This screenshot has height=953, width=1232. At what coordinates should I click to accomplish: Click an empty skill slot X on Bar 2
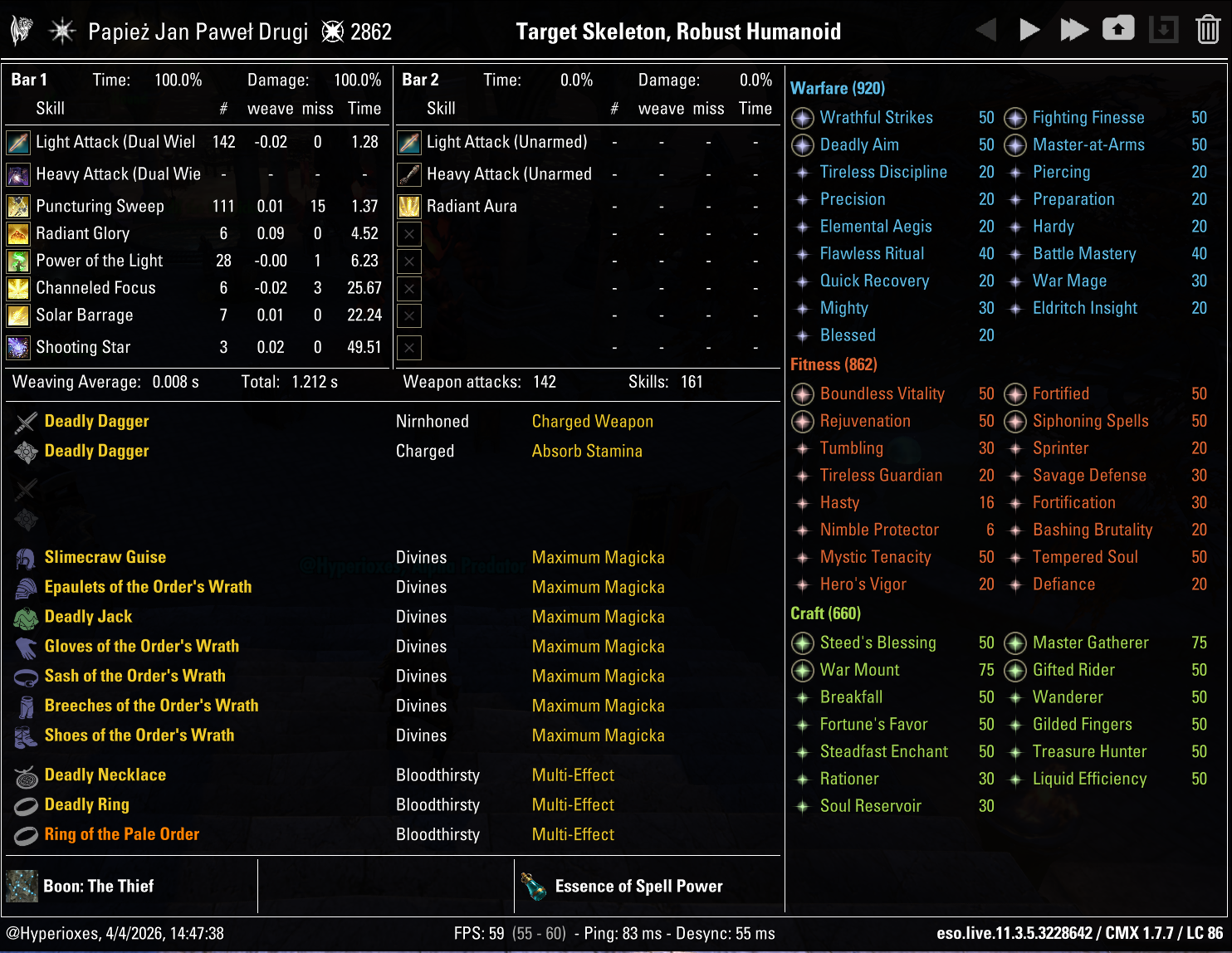(408, 234)
